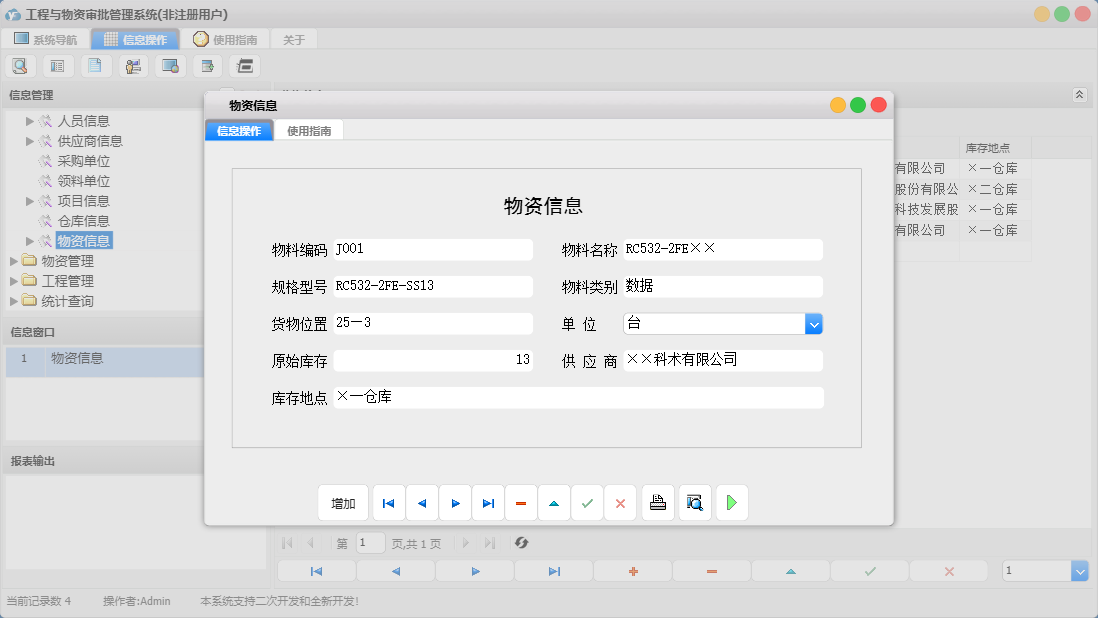This screenshot has width=1098, height=618.
Task: Click the page number input field
Action: (370, 542)
